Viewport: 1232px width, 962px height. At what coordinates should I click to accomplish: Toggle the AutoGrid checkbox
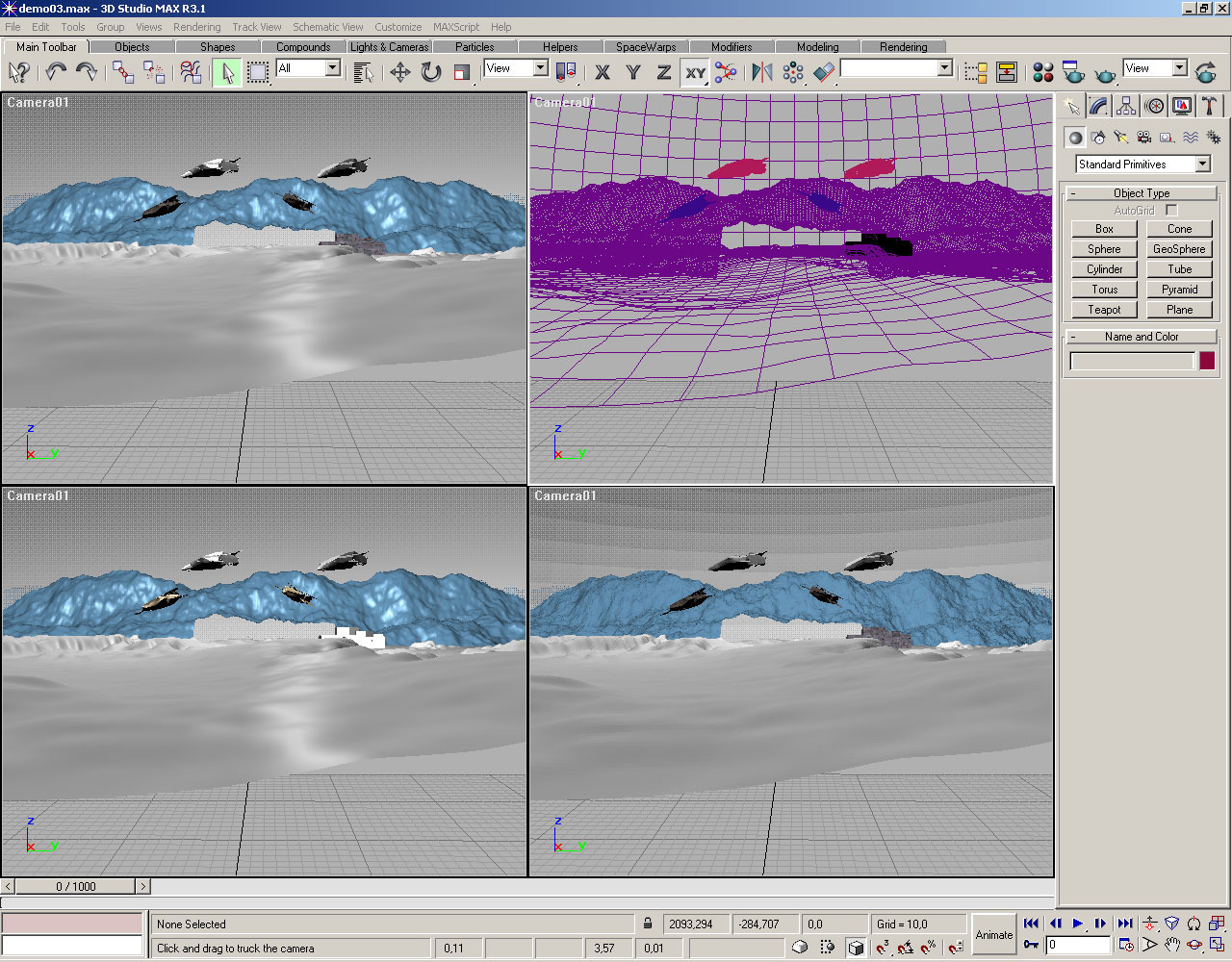[1171, 210]
